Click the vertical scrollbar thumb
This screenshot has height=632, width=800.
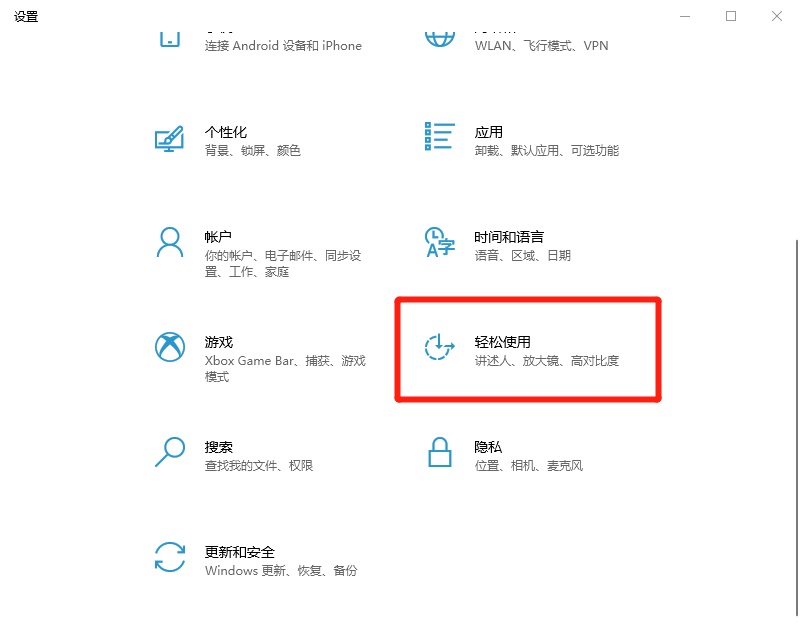point(796,427)
